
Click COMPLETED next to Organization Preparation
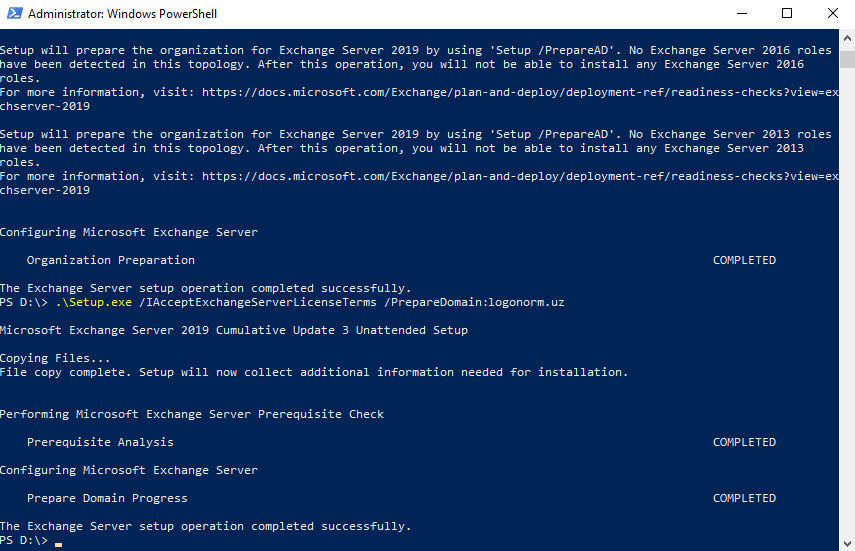click(x=744, y=260)
